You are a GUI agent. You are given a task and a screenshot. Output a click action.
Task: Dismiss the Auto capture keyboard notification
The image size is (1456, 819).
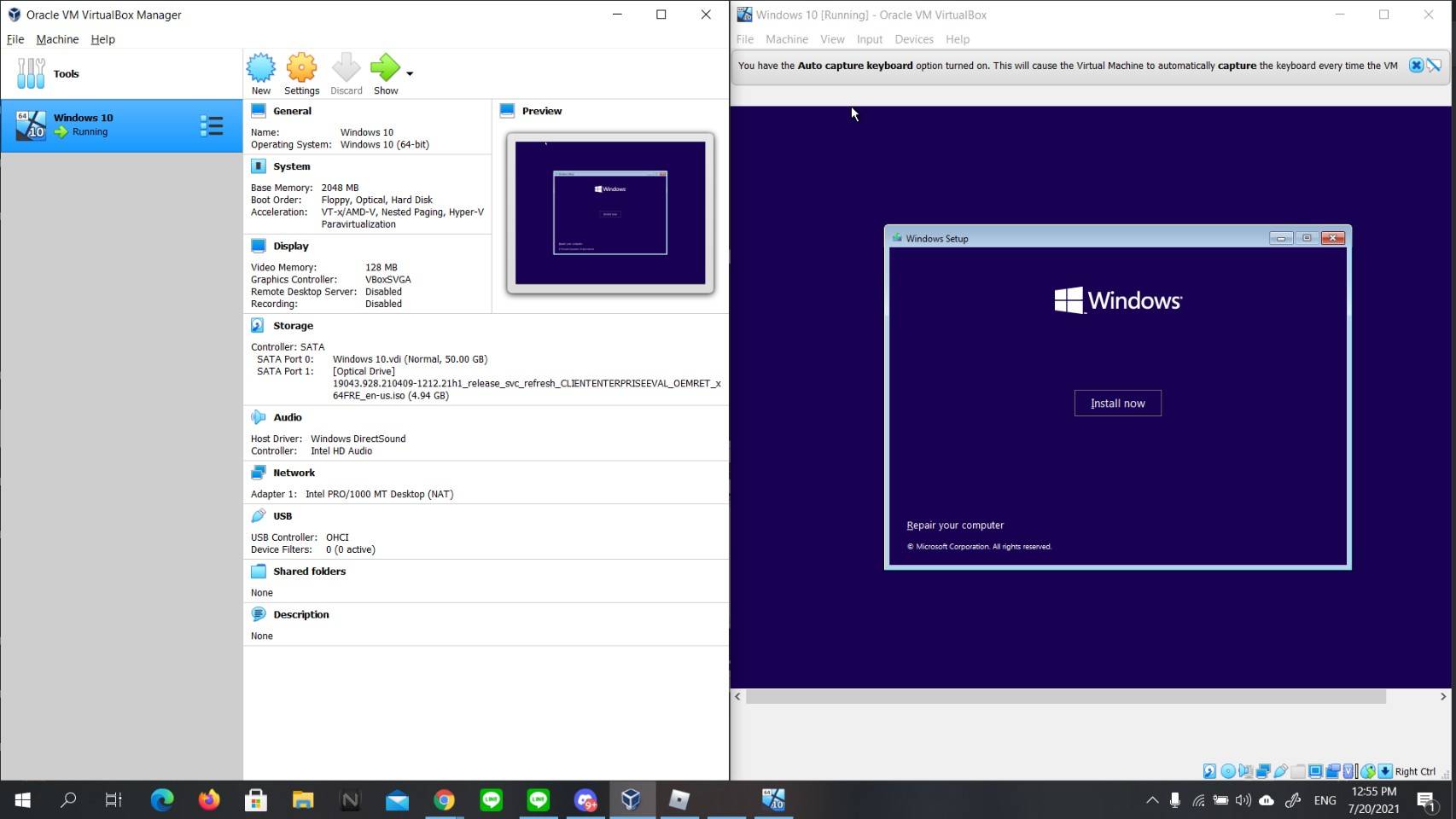pos(1416,66)
